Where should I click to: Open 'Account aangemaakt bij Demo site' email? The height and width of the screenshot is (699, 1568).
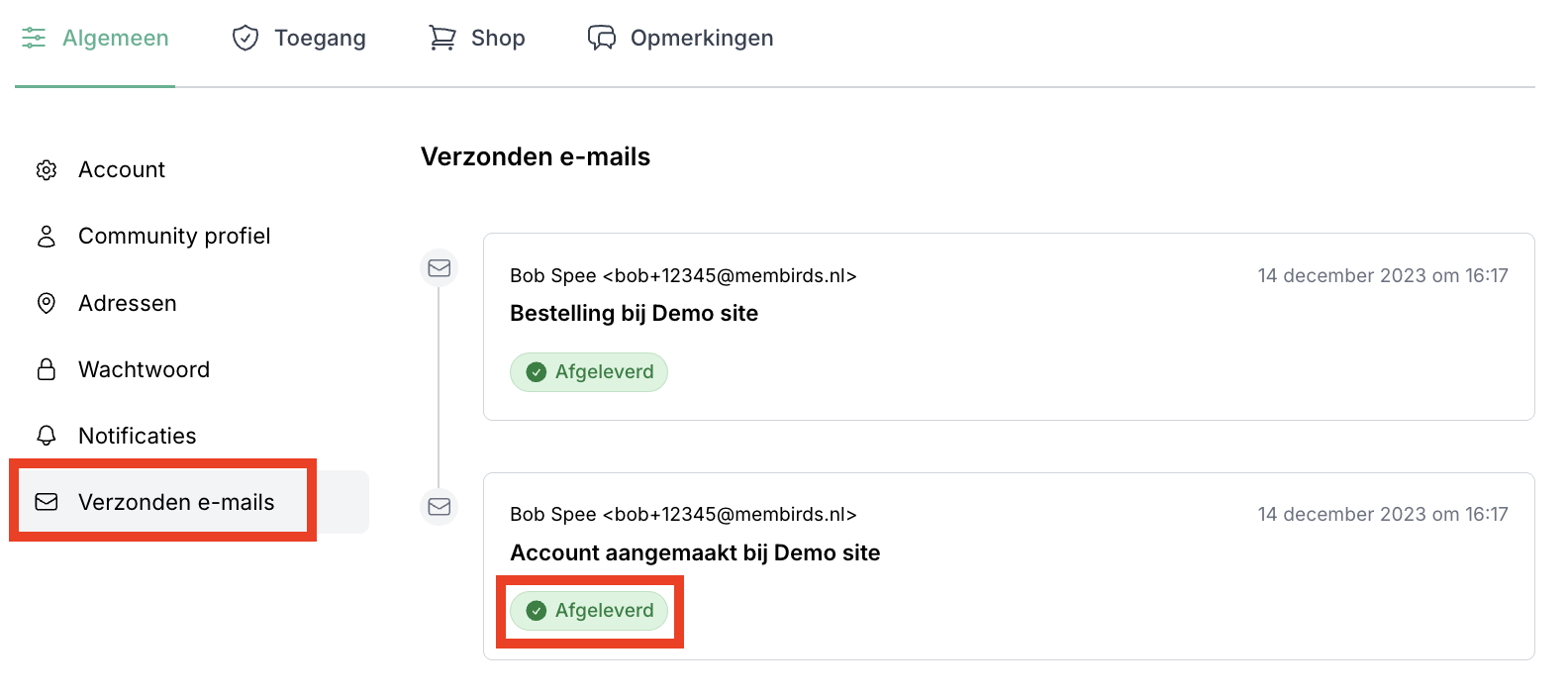(695, 552)
